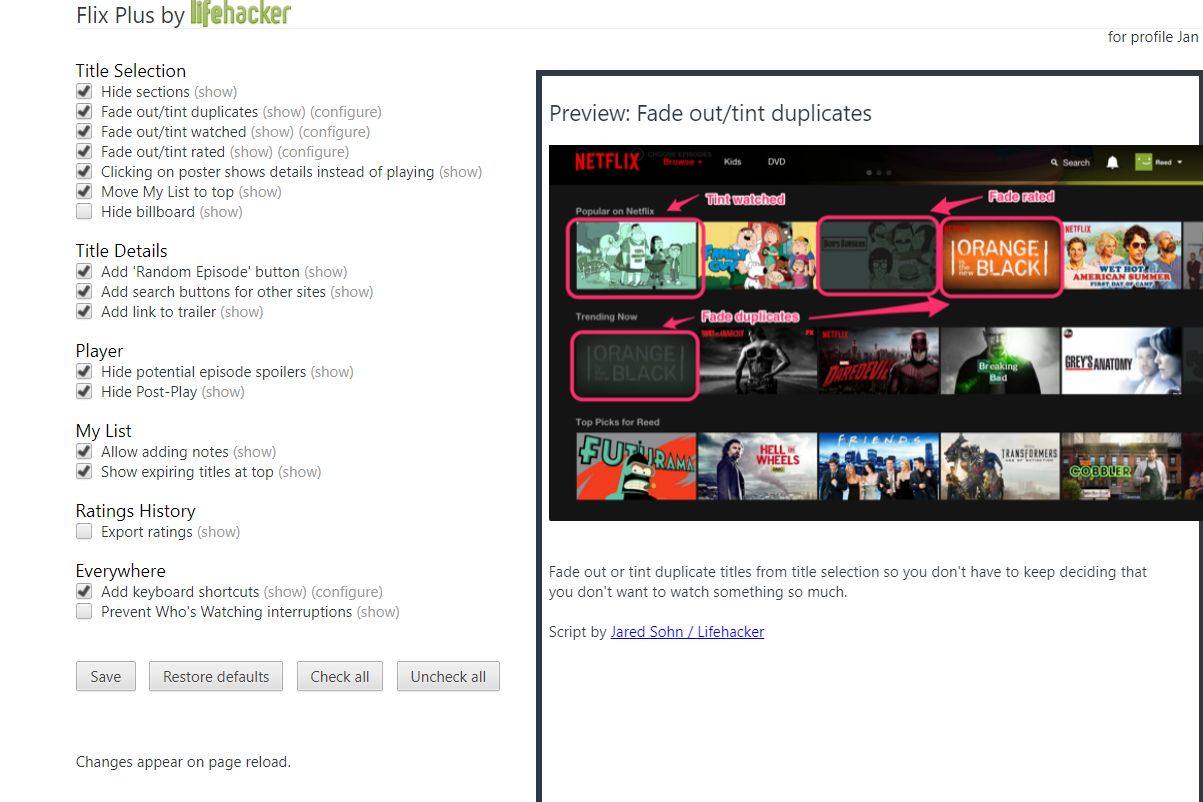The width and height of the screenshot is (1203, 802).
Task: Toggle Add search buttons for other sites
Action: 84,291
